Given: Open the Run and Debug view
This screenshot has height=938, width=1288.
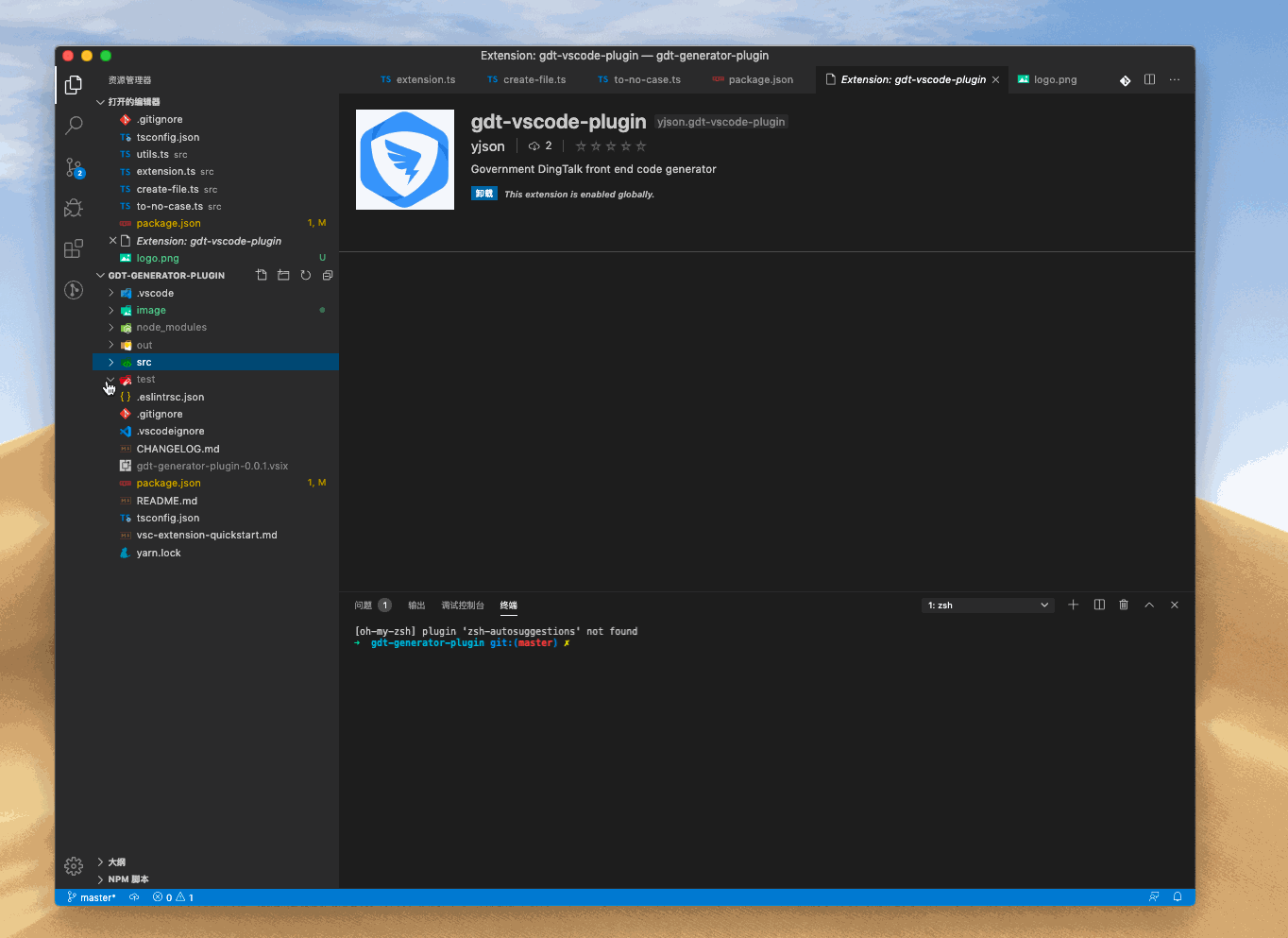Looking at the screenshot, I should [x=74, y=208].
